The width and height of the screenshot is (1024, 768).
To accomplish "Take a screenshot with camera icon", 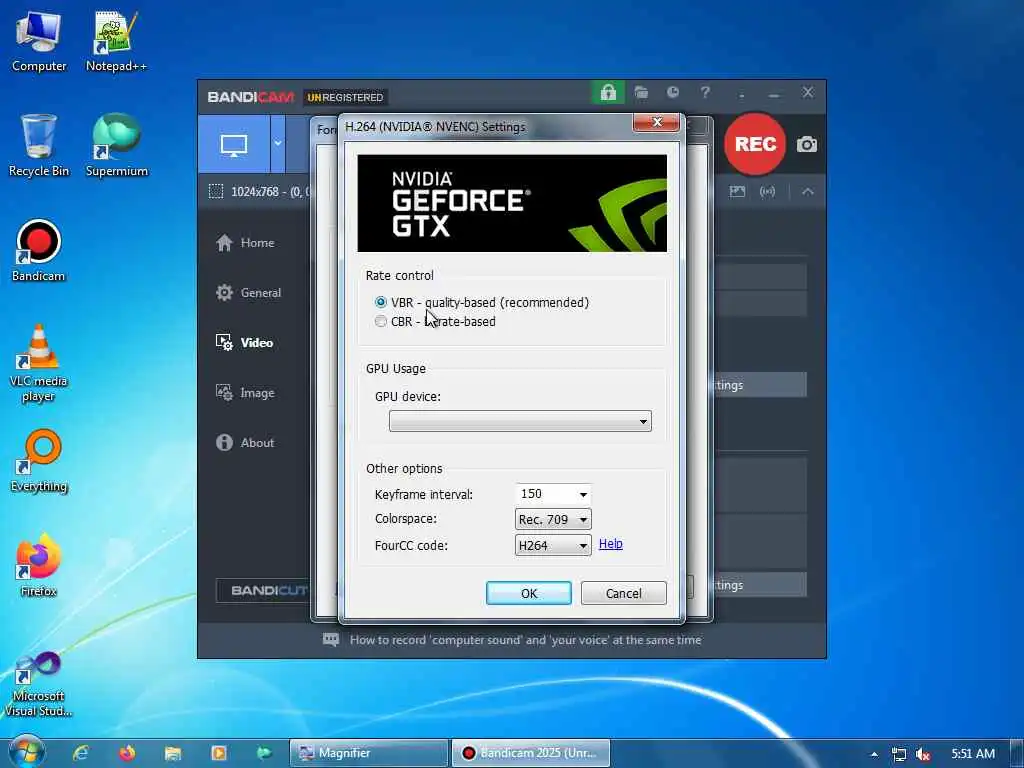I will 807,144.
